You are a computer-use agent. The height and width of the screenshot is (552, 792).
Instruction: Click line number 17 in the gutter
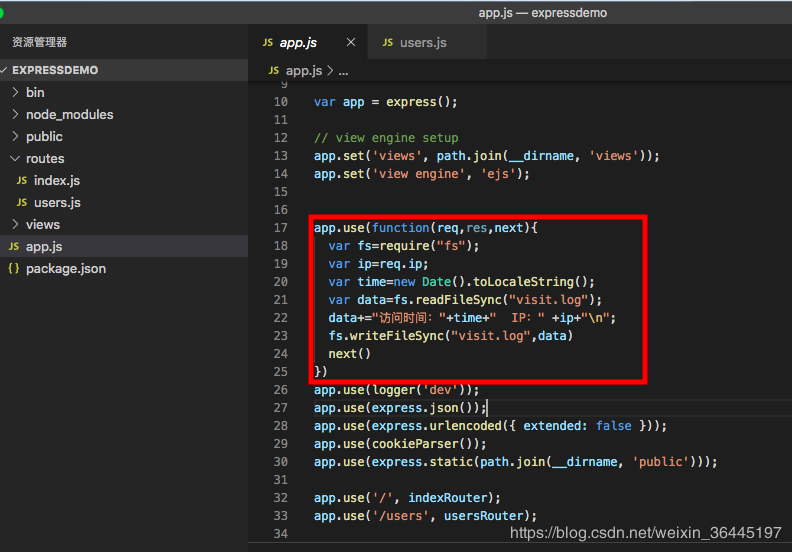pos(281,228)
